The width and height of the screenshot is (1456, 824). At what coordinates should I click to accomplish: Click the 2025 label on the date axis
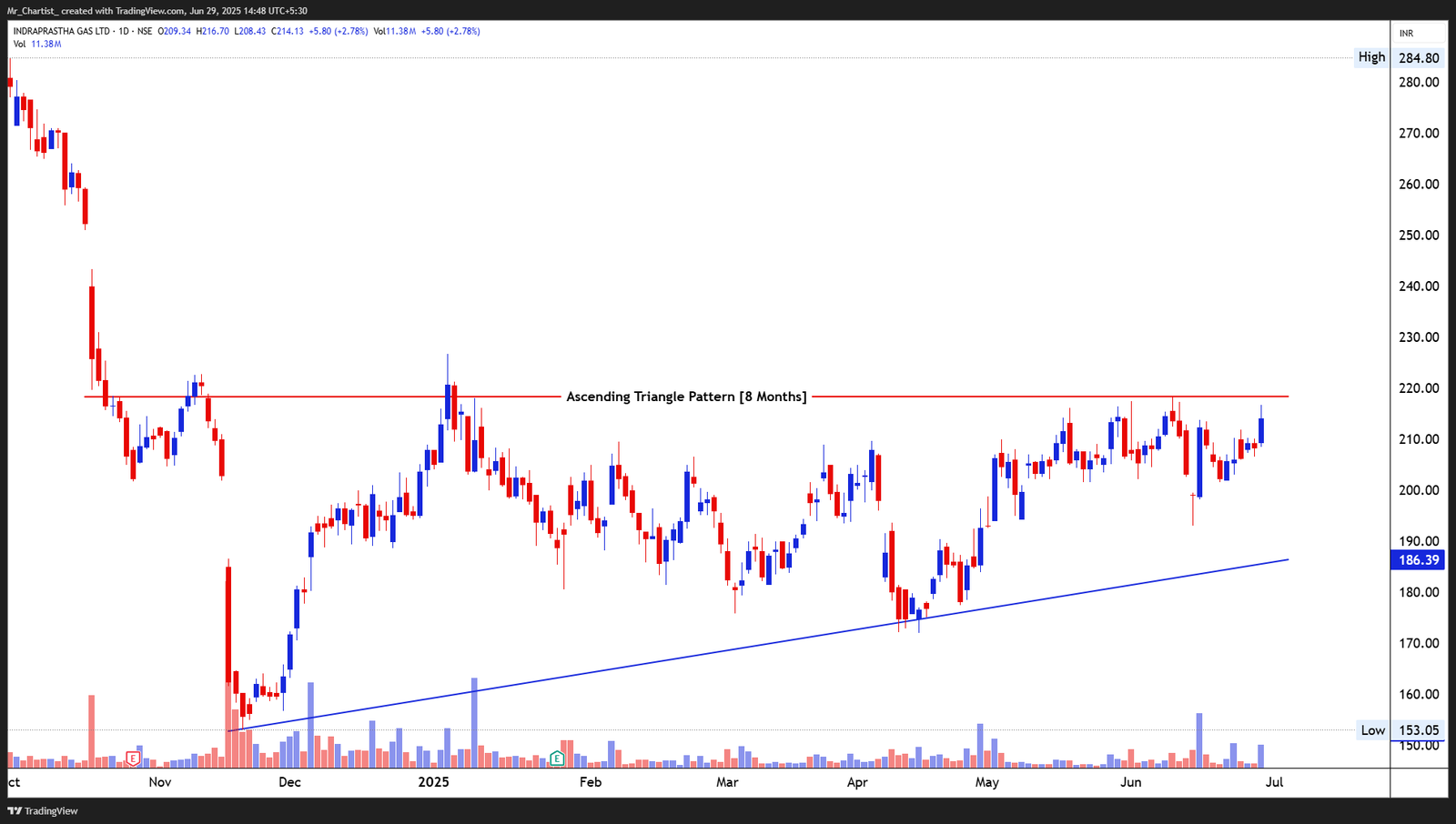[432, 781]
